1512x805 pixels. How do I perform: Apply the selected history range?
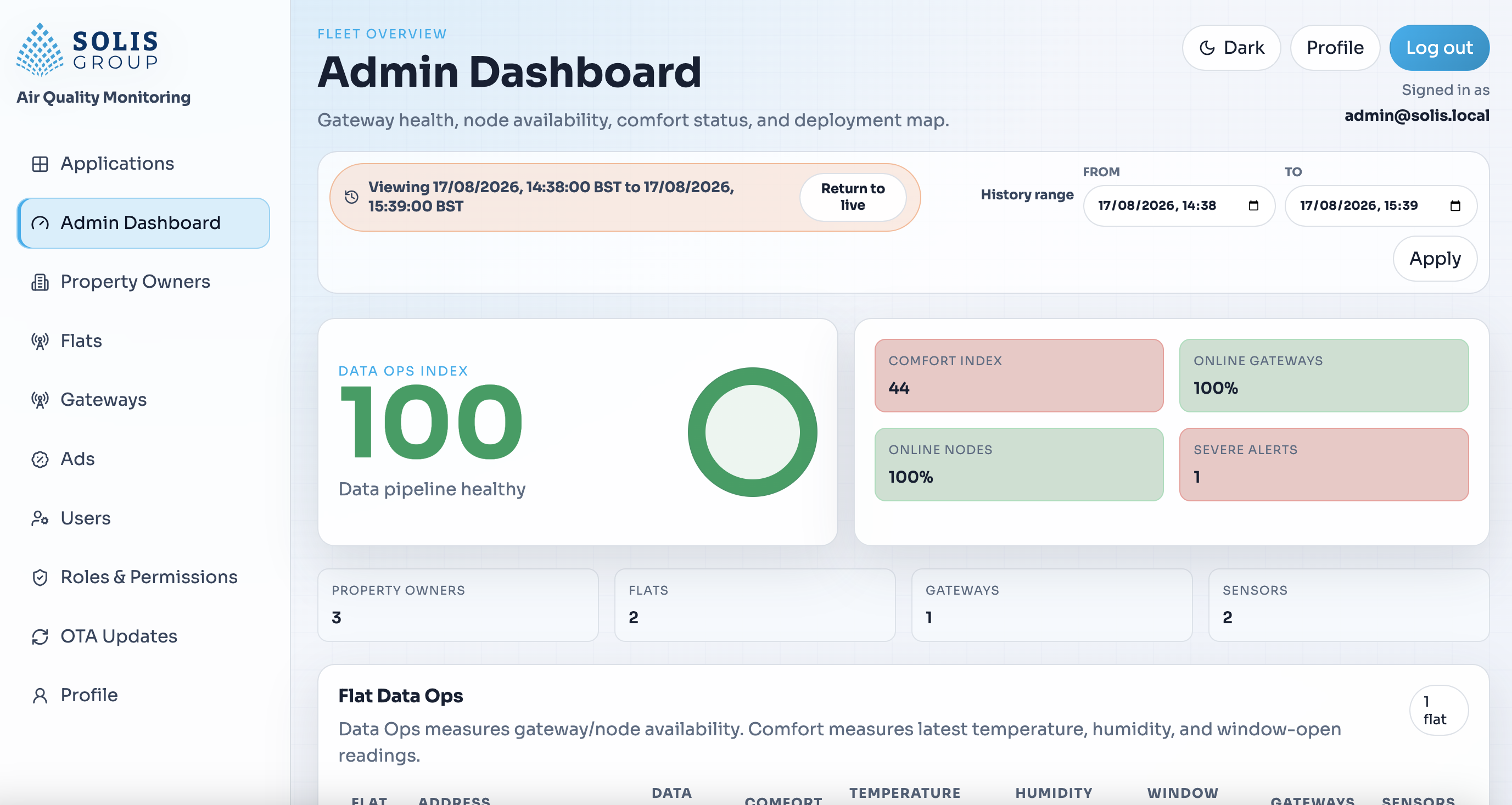1435,258
